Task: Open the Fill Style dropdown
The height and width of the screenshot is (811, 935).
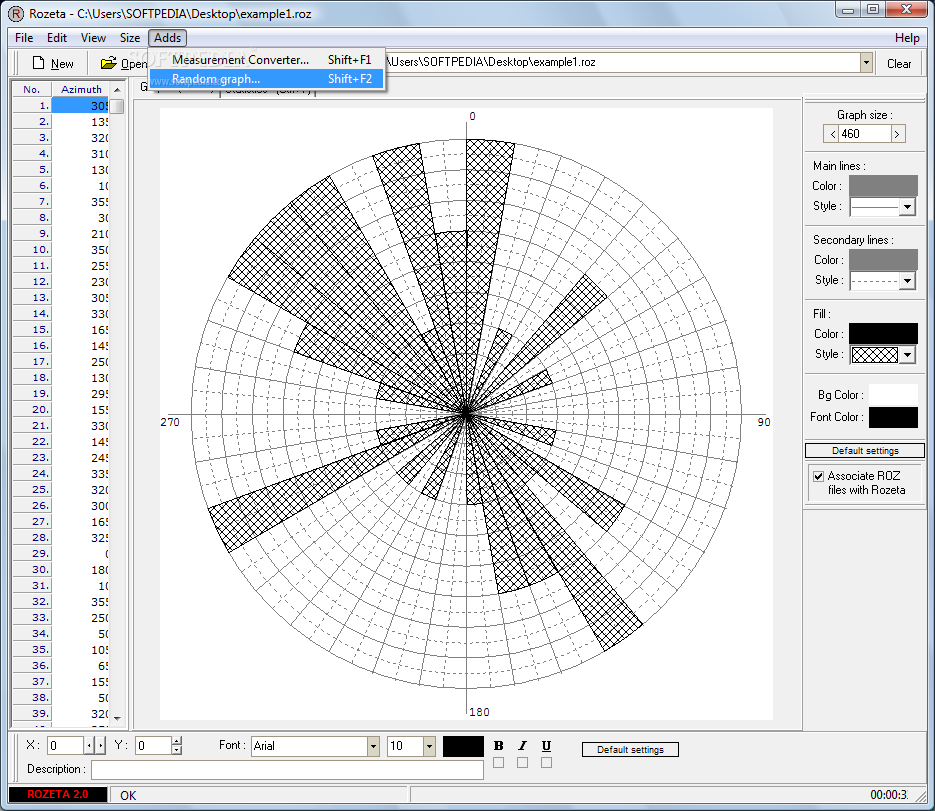Action: click(x=908, y=355)
